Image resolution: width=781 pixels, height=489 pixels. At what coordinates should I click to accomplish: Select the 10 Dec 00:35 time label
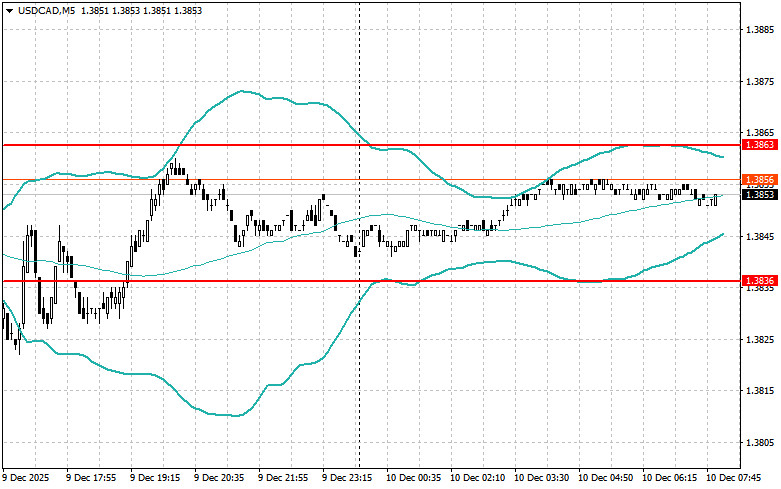413,478
